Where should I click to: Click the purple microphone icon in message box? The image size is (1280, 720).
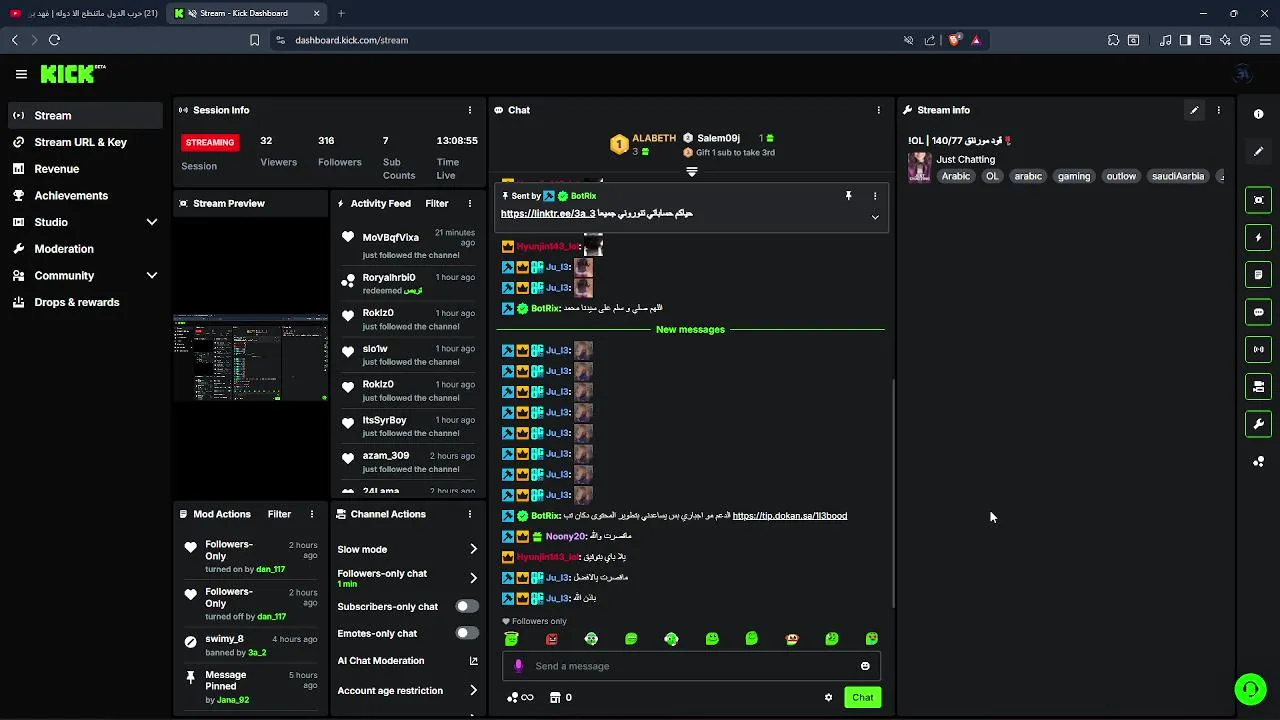click(518, 666)
